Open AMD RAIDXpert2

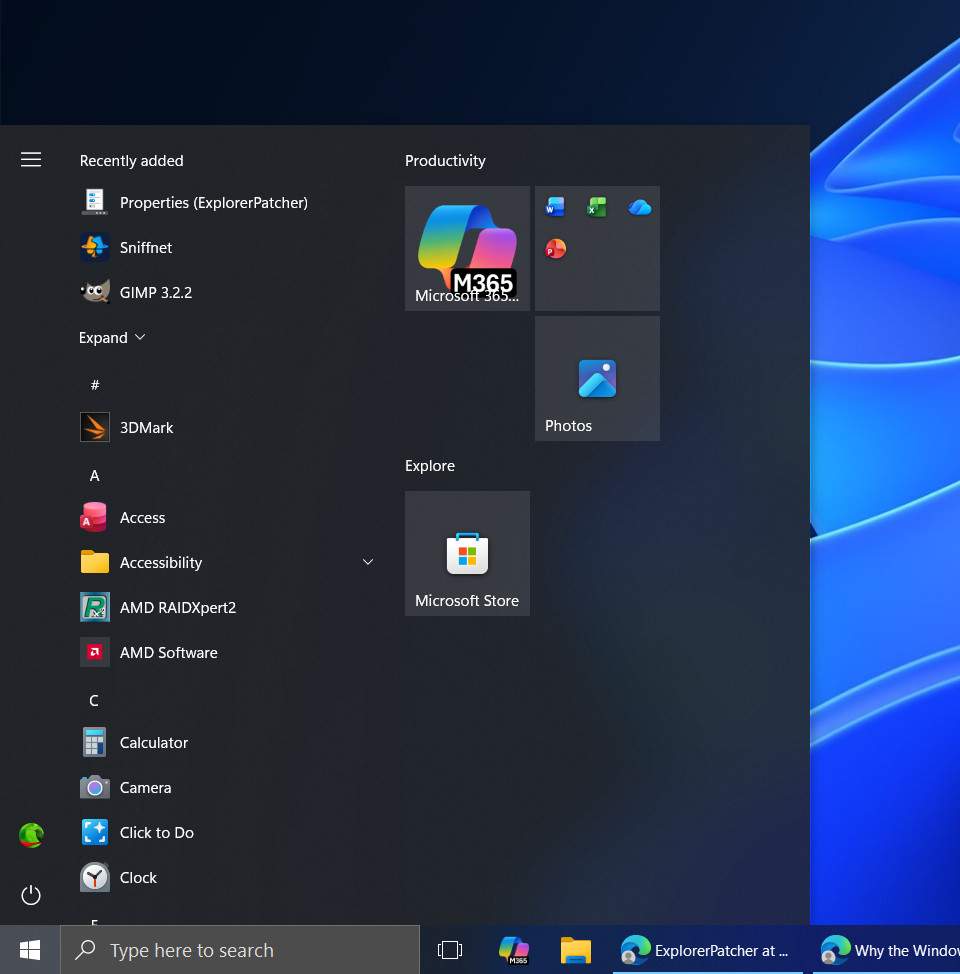coord(177,607)
